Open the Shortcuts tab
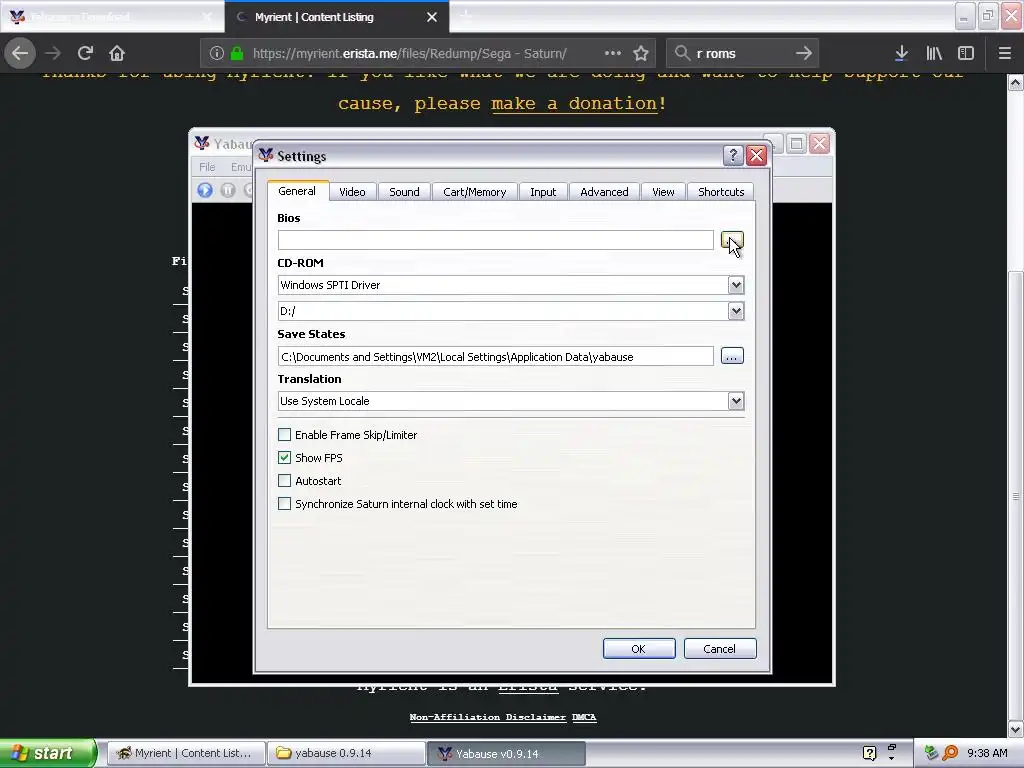The width and height of the screenshot is (1024, 768). (721, 192)
